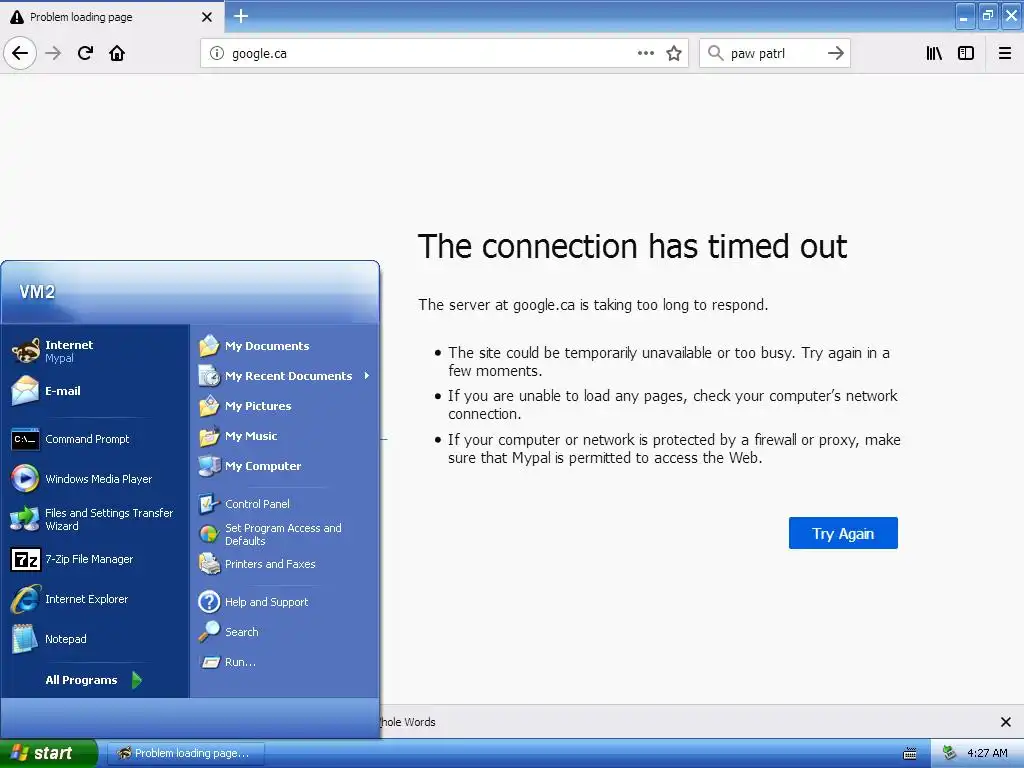Click the VM2 user name header
Image resolution: width=1024 pixels, height=768 pixels.
[37, 292]
